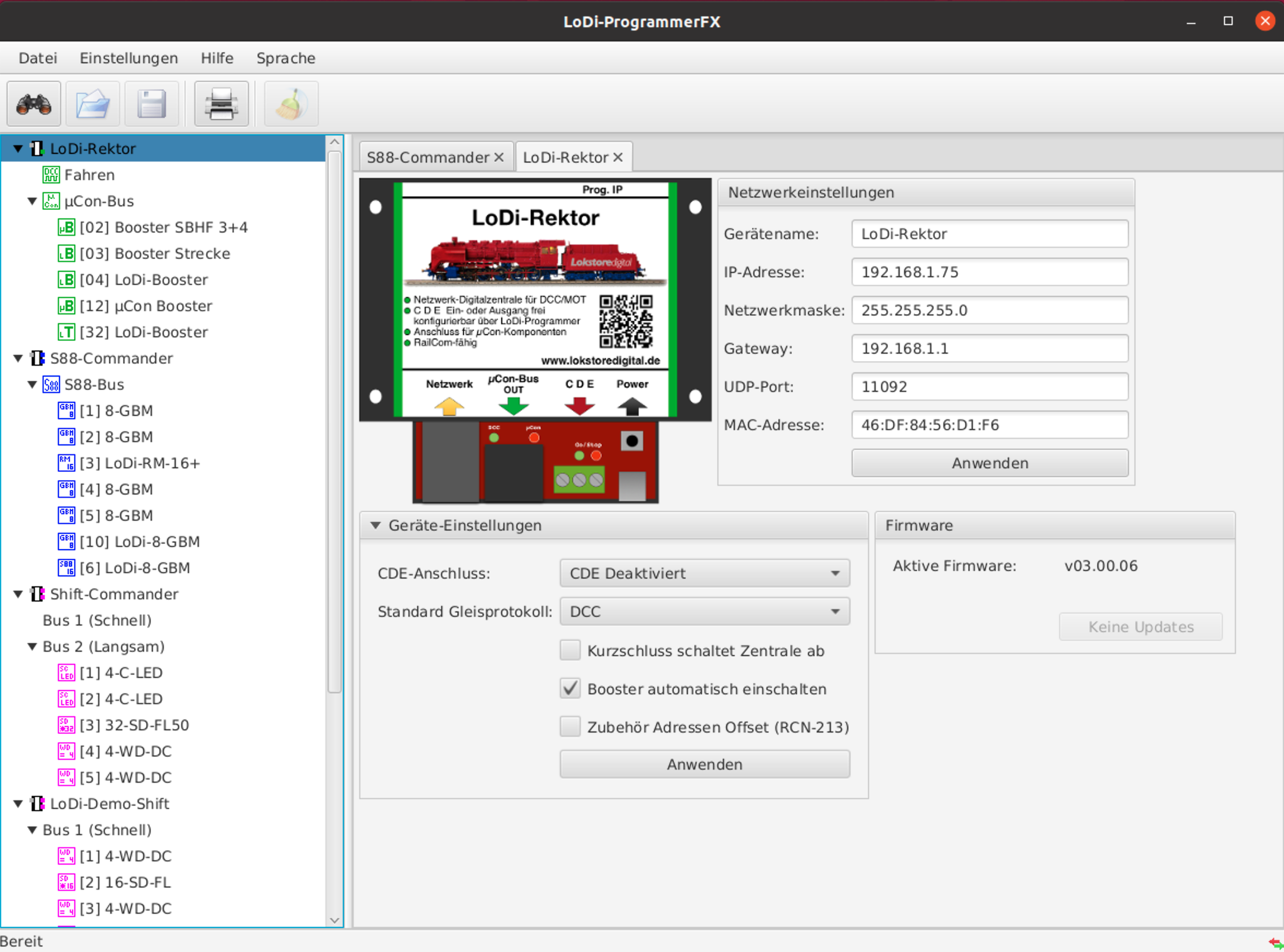The image size is (1284, 952).
Task: Open the Datei menu
Action: (38, 58)
